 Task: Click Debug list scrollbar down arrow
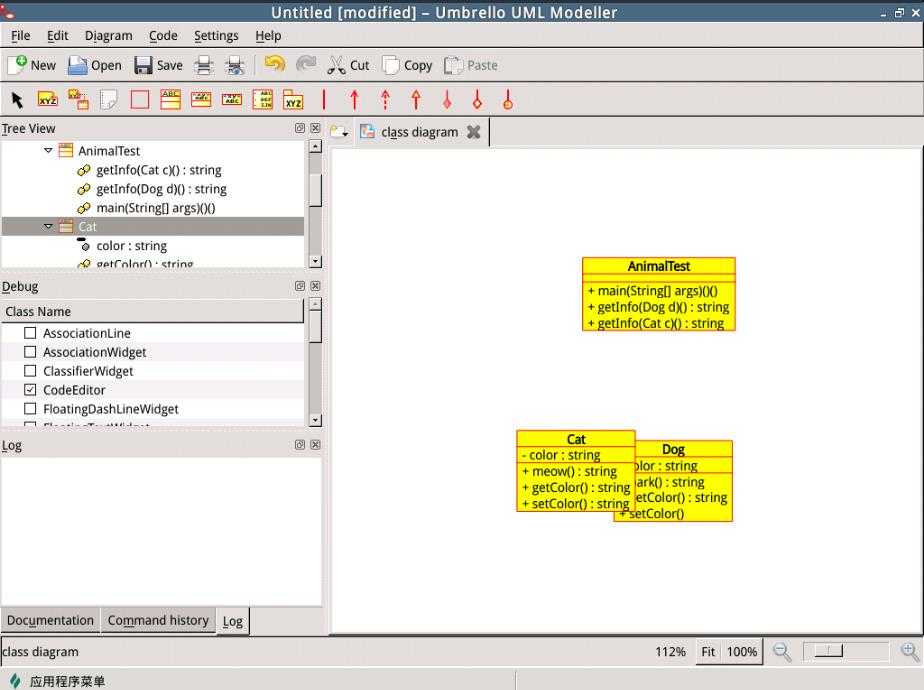(316, 420)
